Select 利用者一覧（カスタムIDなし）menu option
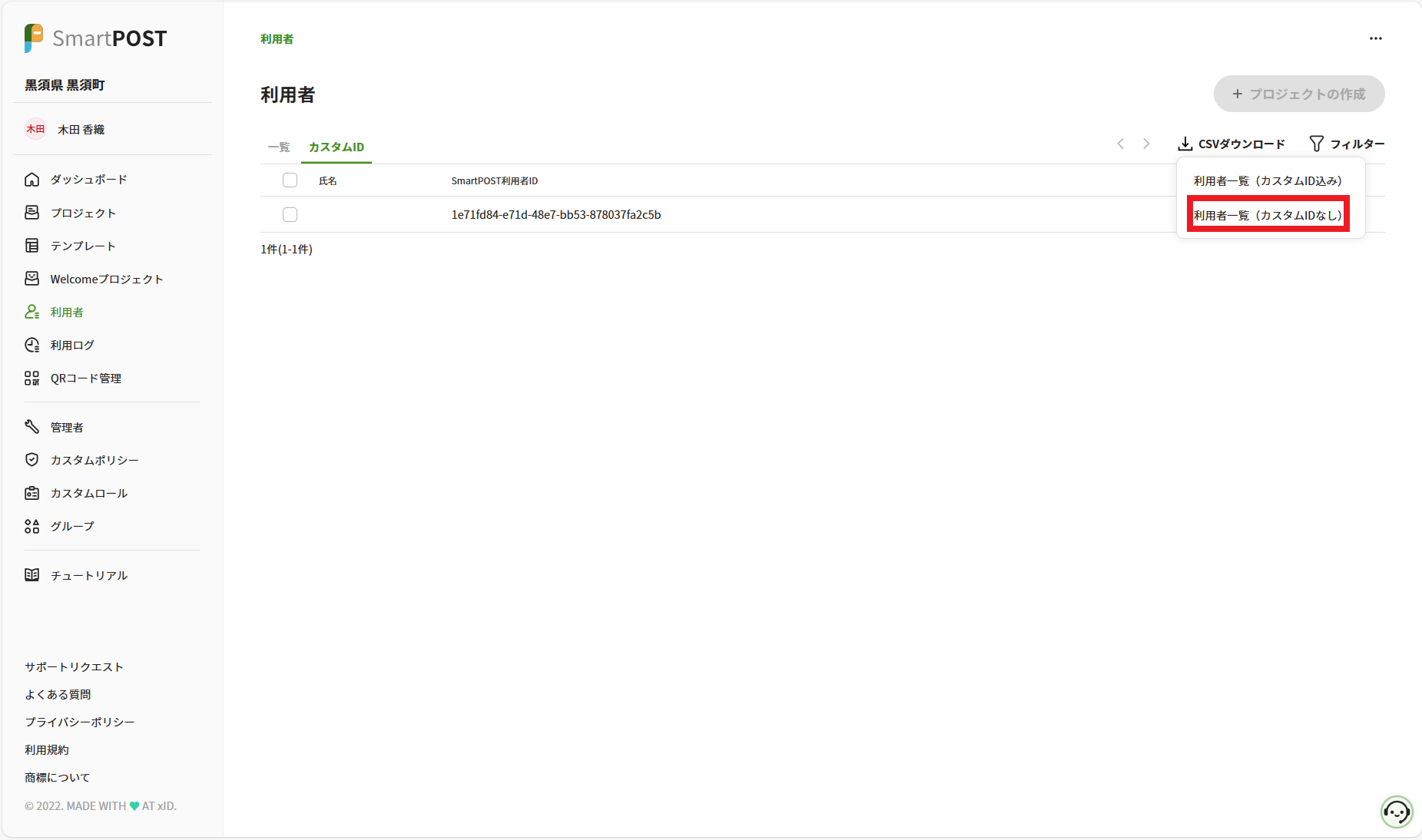This screenshot has width=1422, height=840. coord(1268,215)
